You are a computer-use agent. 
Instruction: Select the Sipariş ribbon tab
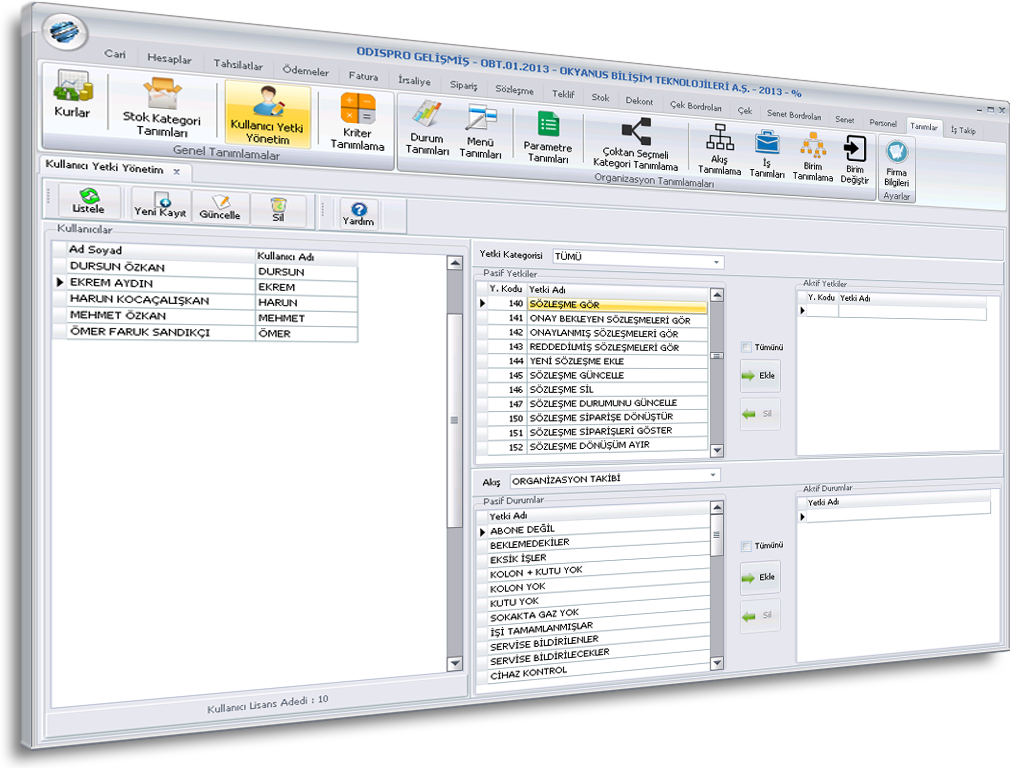pyautogui.click(x=464, y=85)
